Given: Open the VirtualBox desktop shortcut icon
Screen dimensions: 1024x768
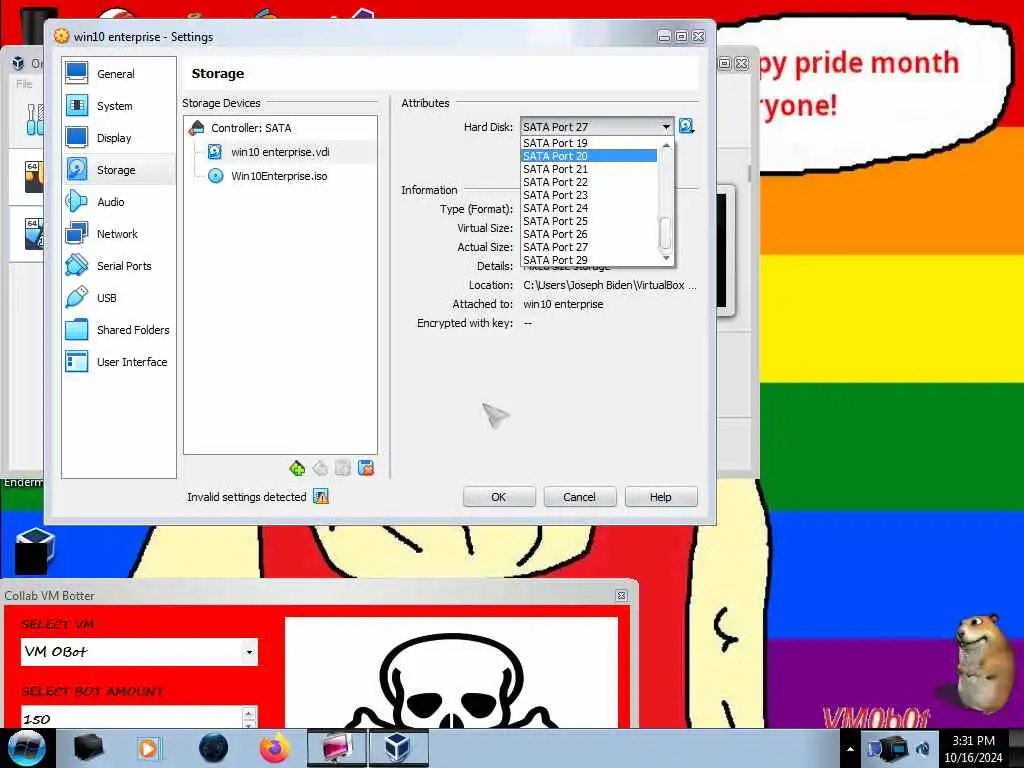Looking at the screenshot, I should [x=34, y=551].
